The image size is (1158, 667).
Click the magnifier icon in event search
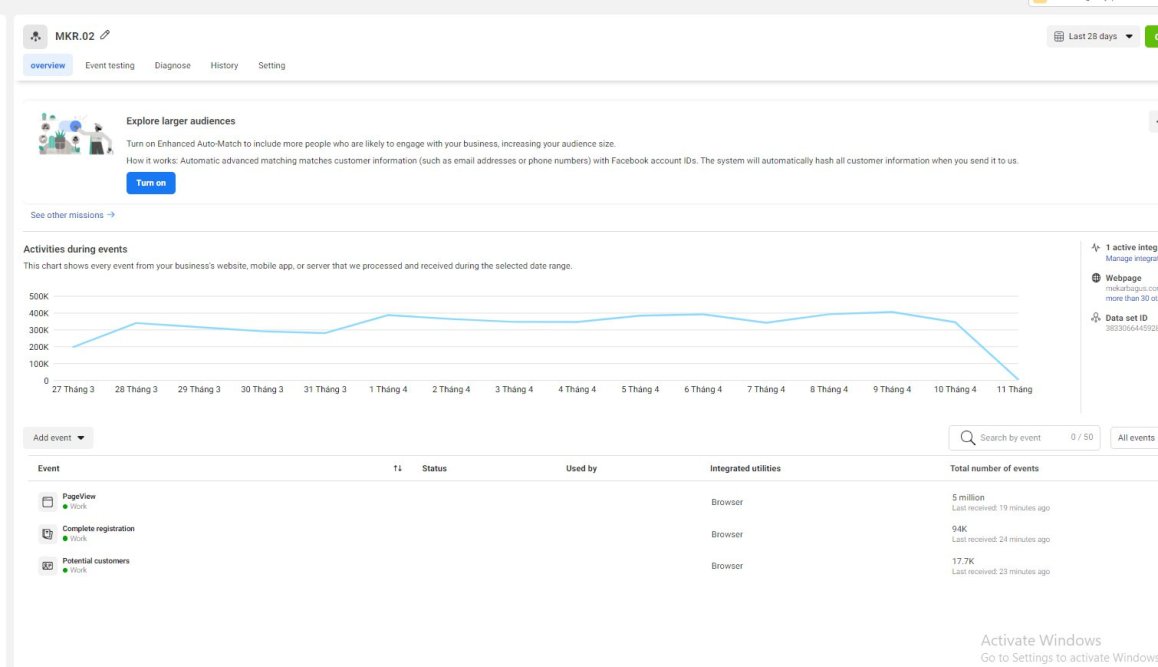[x=967, y=438]
